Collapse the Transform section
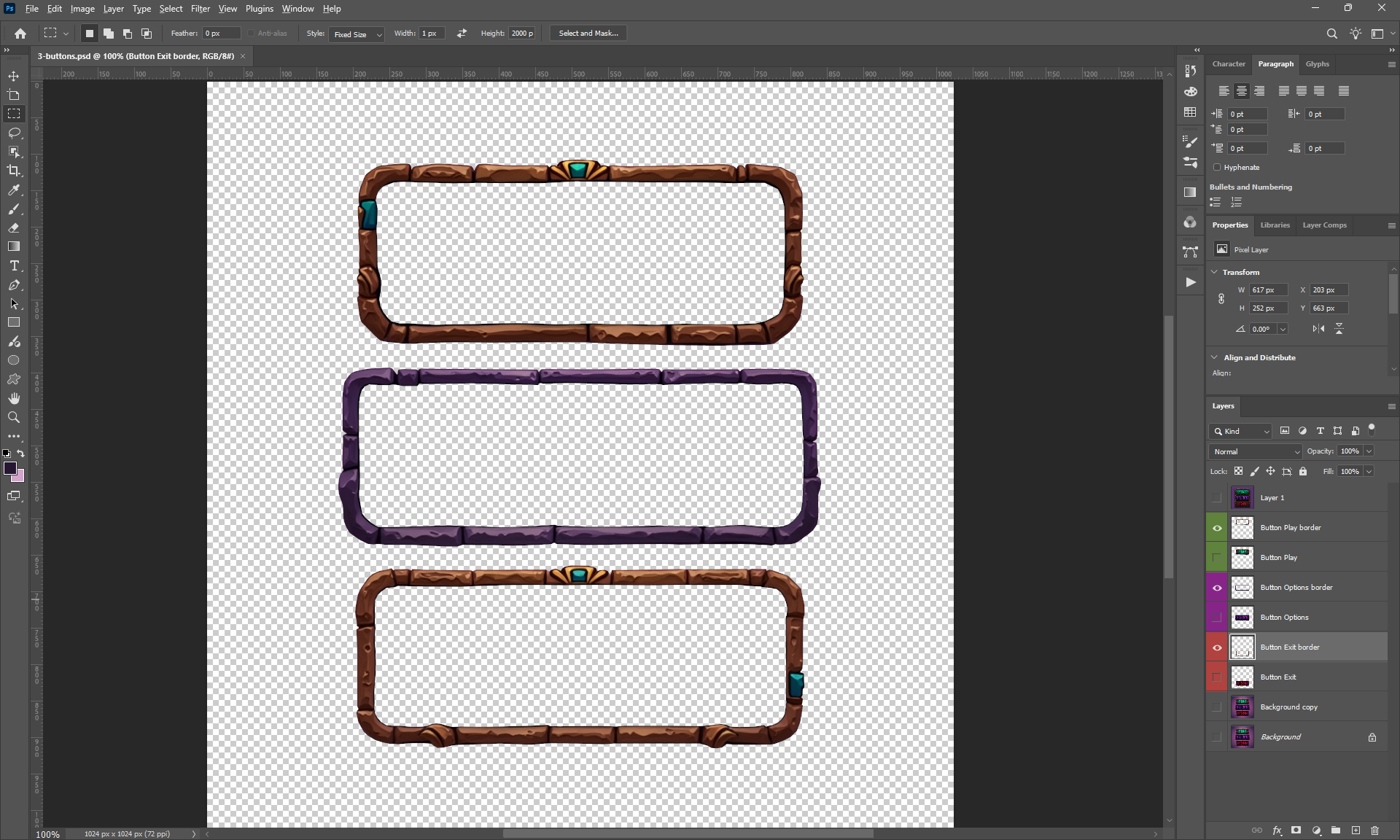Image resolution: width=1400 pixels, height=840 pixels. [1215, 272]
